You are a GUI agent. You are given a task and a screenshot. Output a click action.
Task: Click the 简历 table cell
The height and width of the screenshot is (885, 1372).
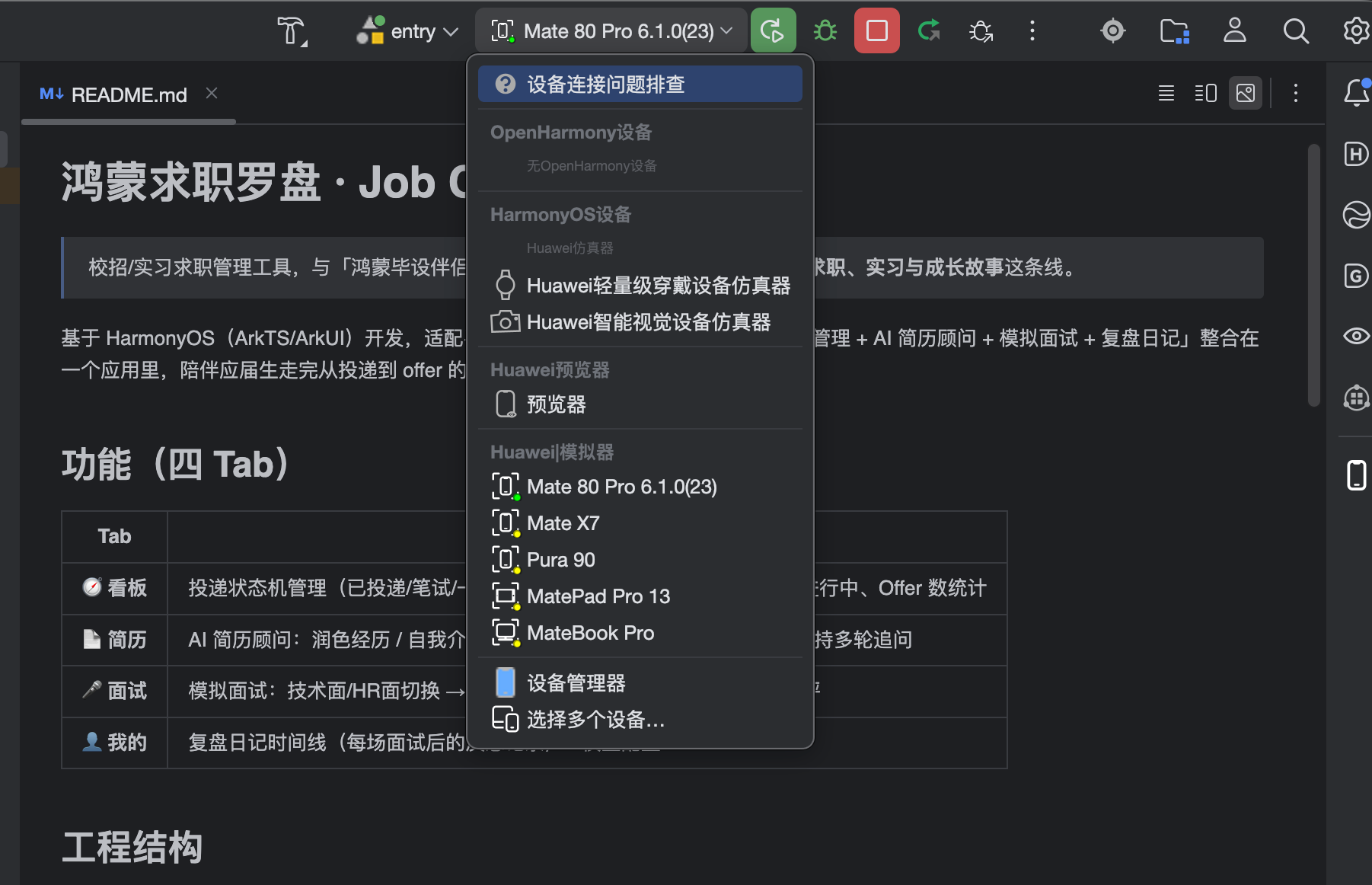point(114,640)
